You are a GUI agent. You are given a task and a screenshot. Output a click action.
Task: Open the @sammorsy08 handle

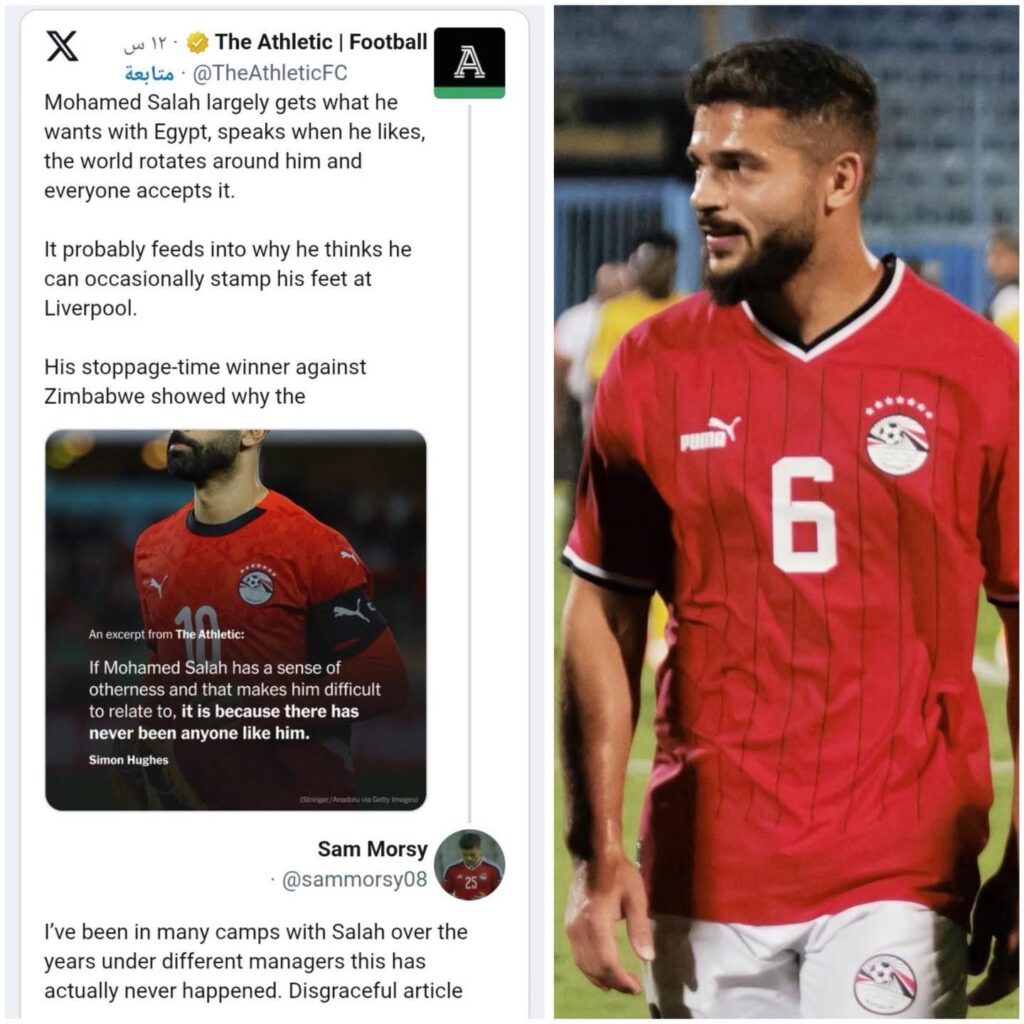coord(354,880)
